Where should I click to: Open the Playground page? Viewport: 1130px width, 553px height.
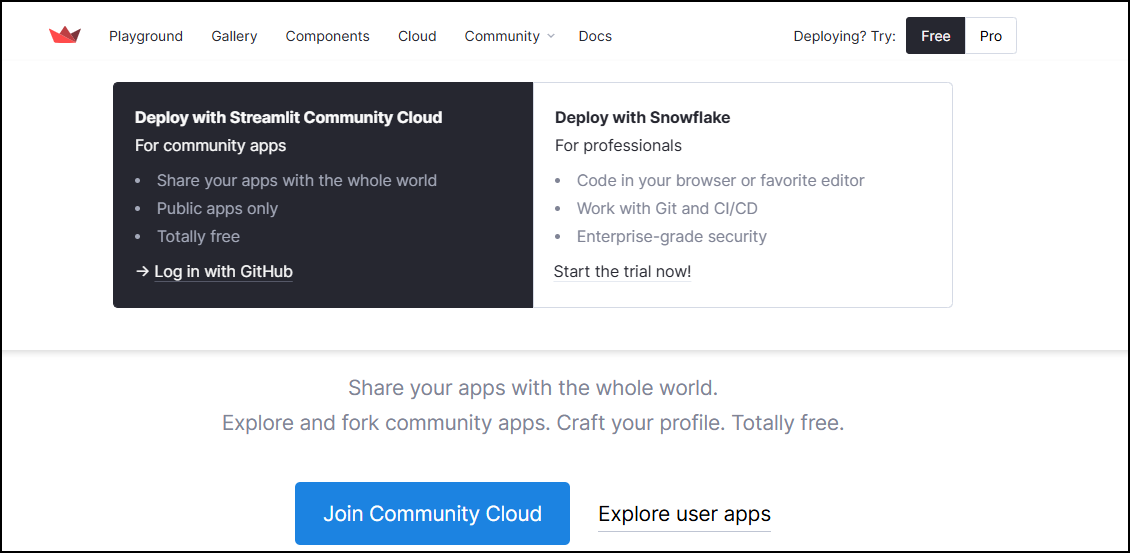click(x=146, y=36)
